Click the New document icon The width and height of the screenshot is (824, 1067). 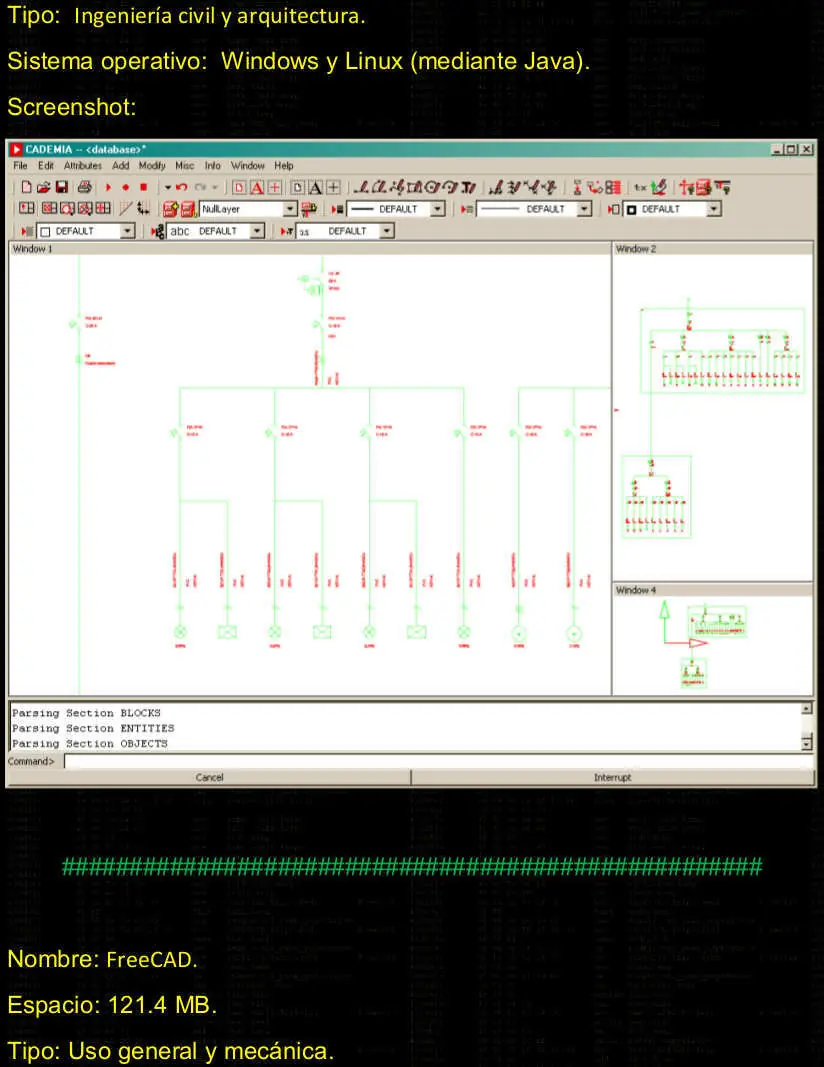(x=26, y=187)
